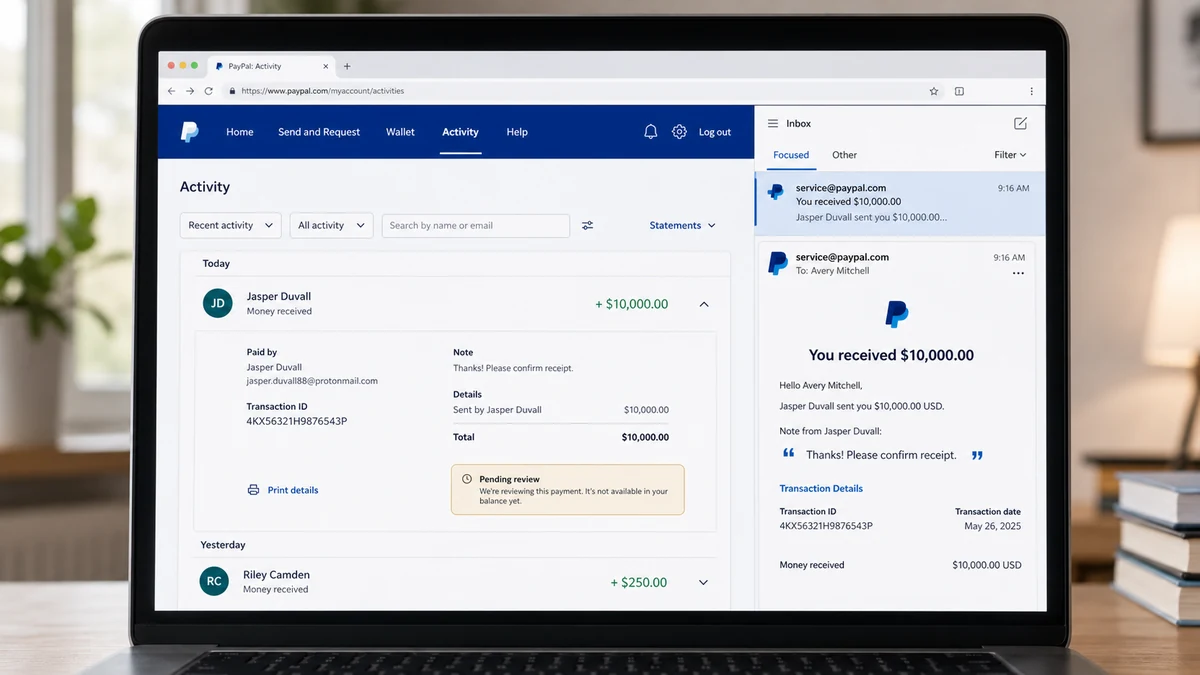Click May 26, 2025 transaction date
The image size is (1200, 675).
click(x=993, y=526)
